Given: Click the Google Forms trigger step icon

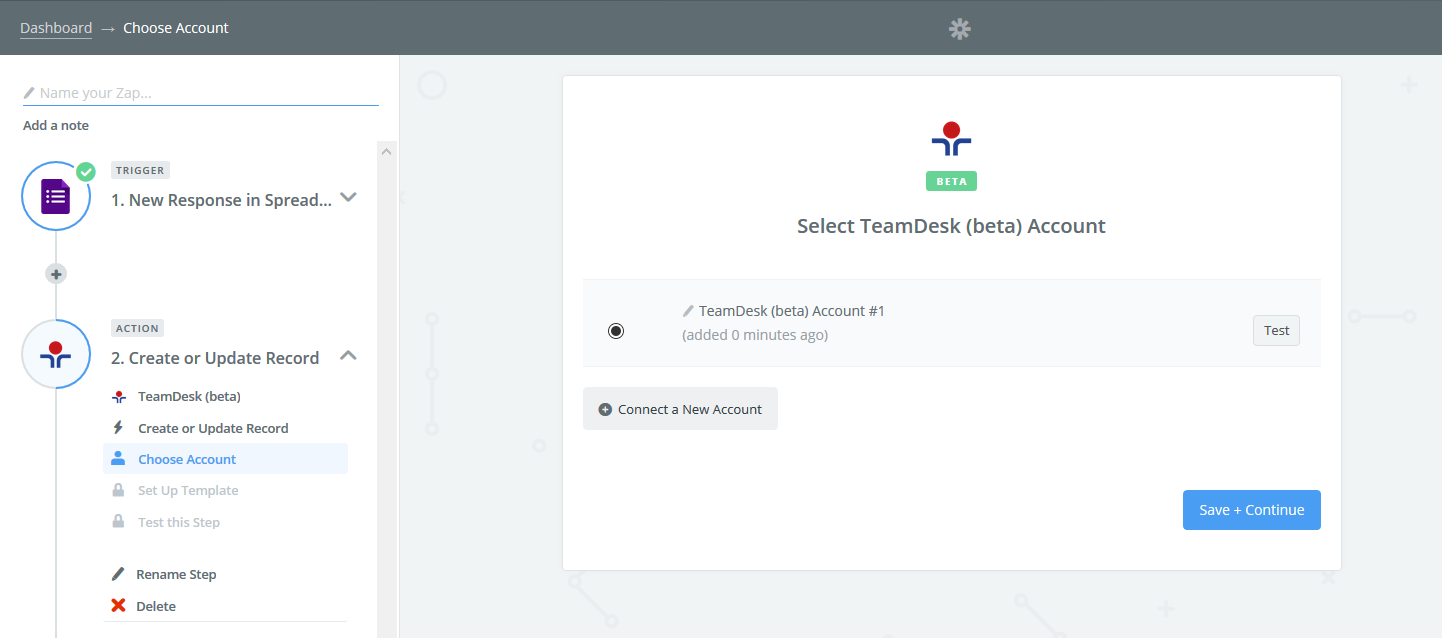Looking at the screenshot, I should [x=56, y=196].
